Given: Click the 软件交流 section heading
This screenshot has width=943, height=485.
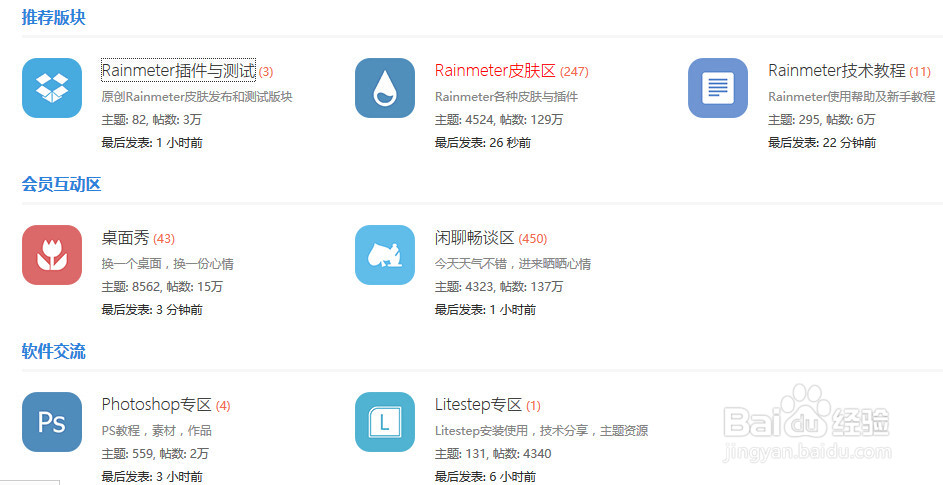Looking at the screenshot, I should click(x=54, y=351).
